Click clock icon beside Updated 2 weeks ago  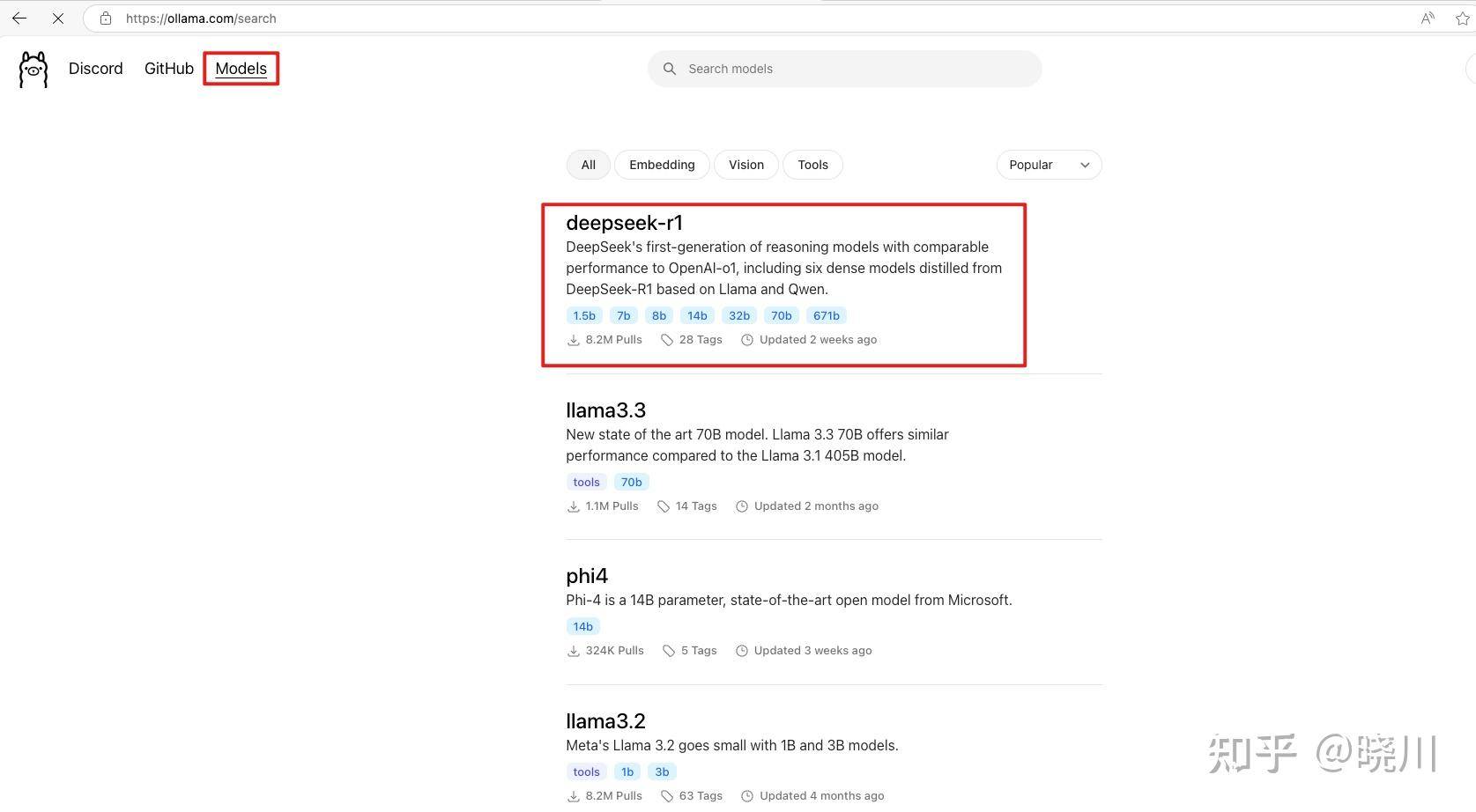(747, 340)
